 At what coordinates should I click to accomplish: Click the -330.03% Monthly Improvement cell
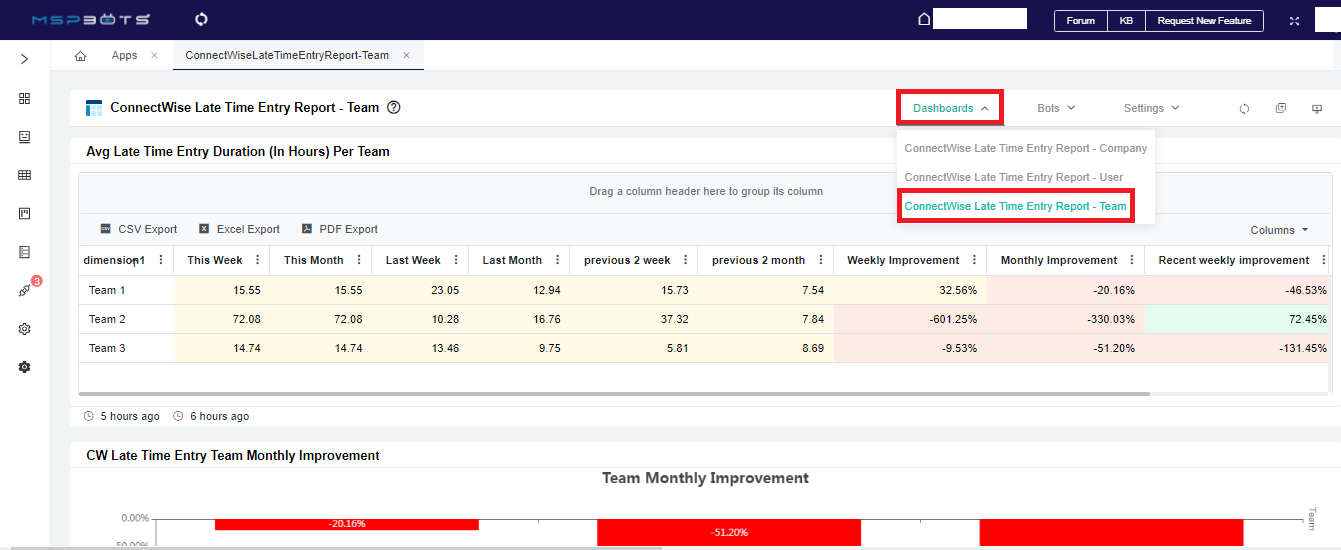tap(1066, 319)
